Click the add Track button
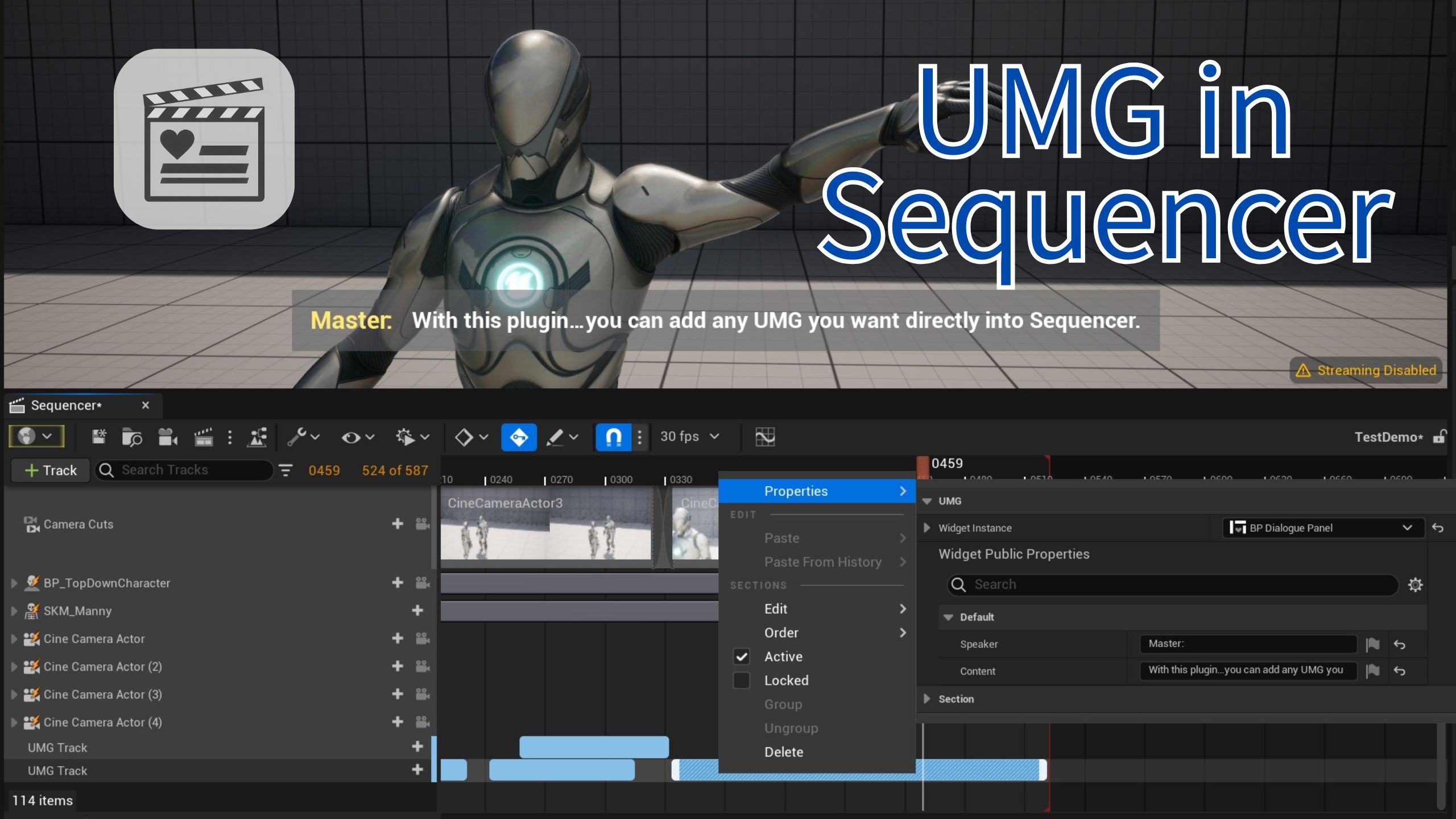1456x819 pixels. 51,470
